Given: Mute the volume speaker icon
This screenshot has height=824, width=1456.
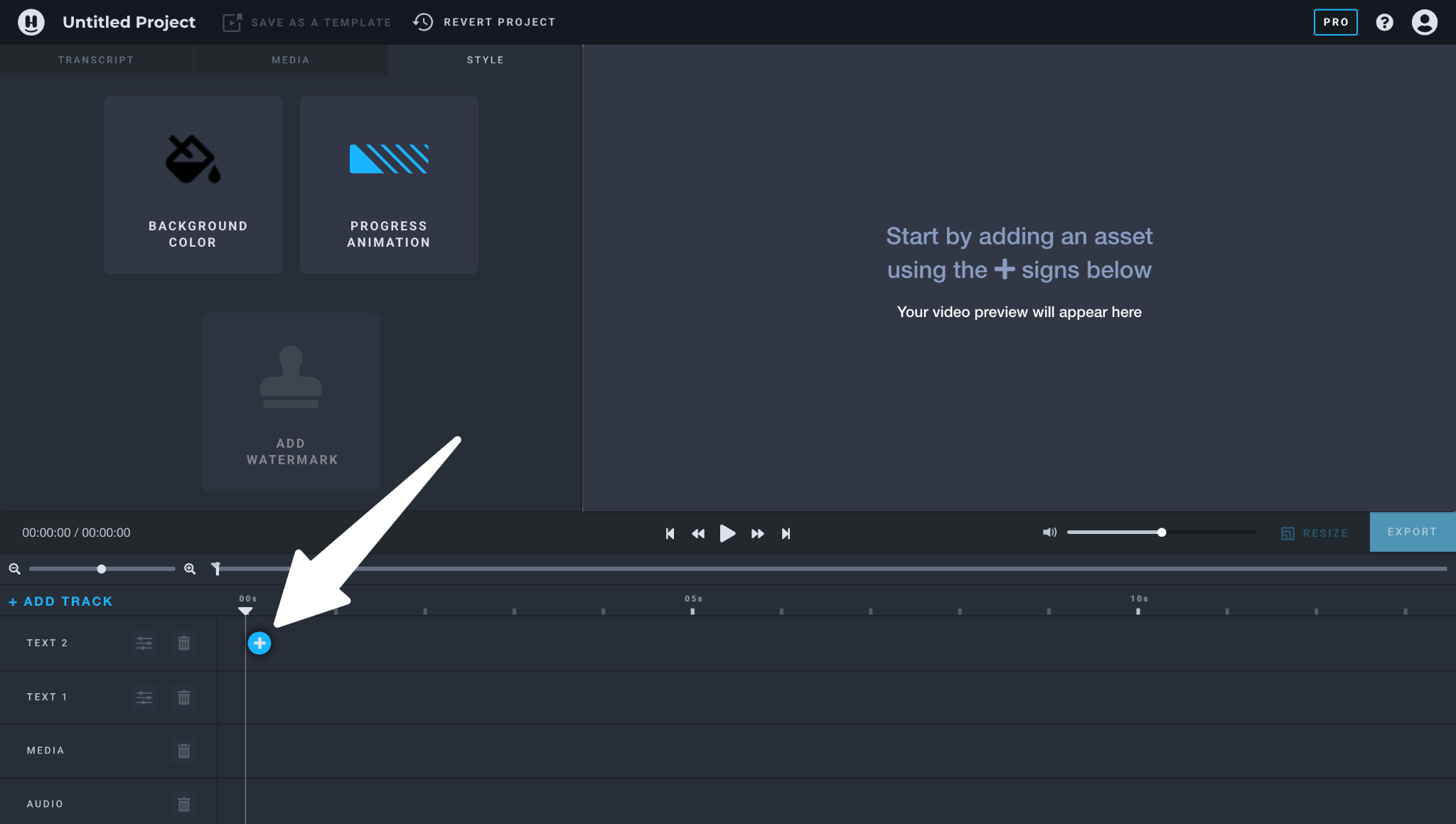Looking at the screenshot, I should click(x=1049, y=532).
